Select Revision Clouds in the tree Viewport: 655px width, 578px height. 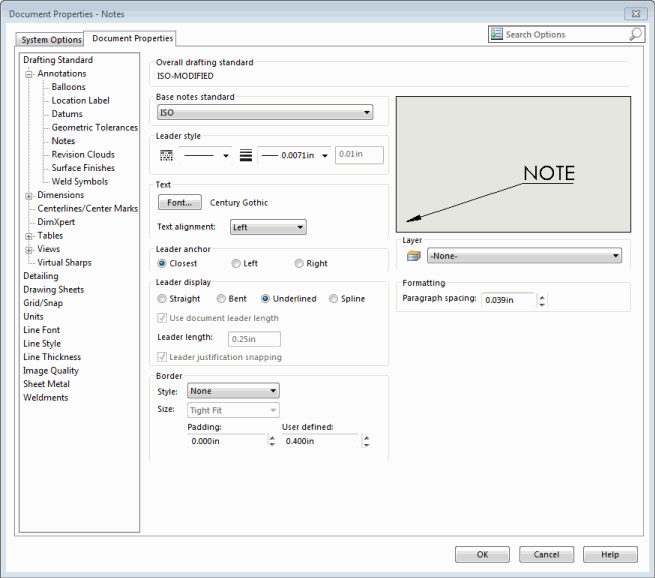83,155
